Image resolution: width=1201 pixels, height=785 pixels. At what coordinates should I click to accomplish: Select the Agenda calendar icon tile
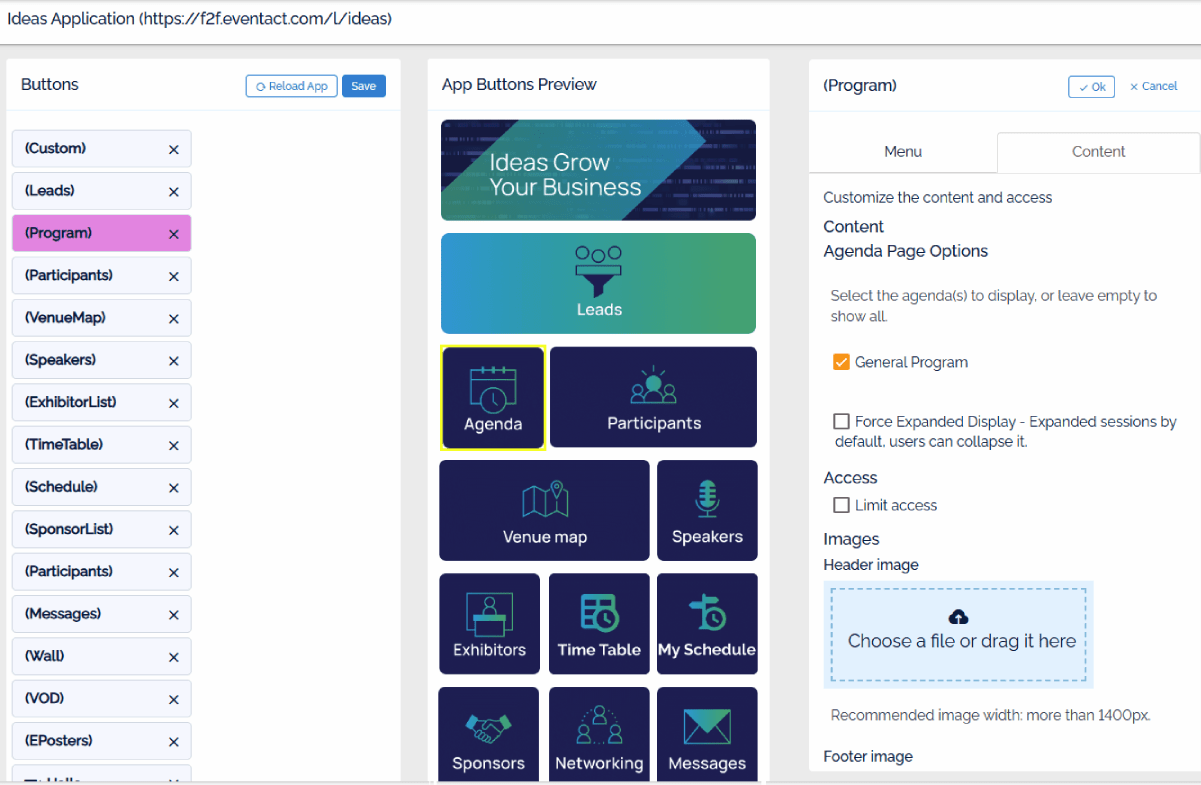tap(493, 398)
